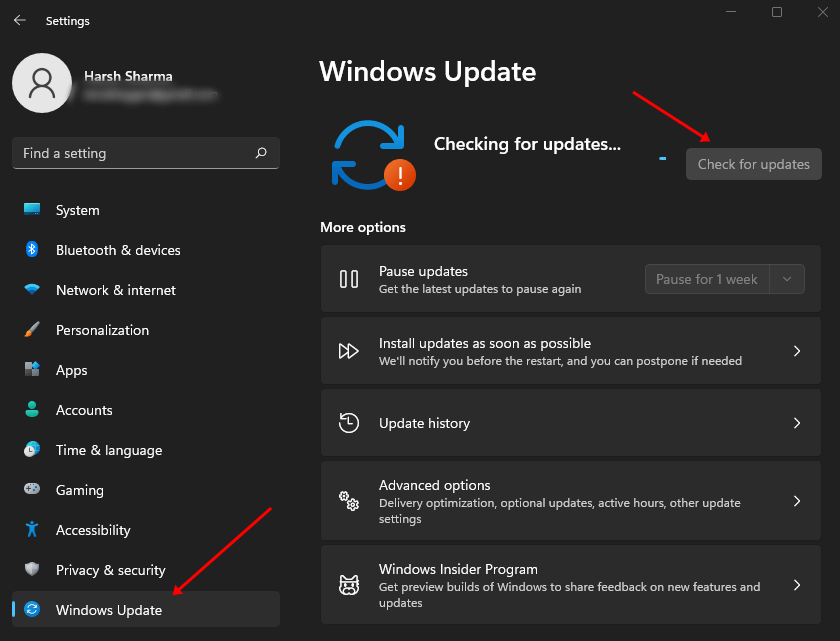Select the Apps icon in the sidebar

(32, 370)
